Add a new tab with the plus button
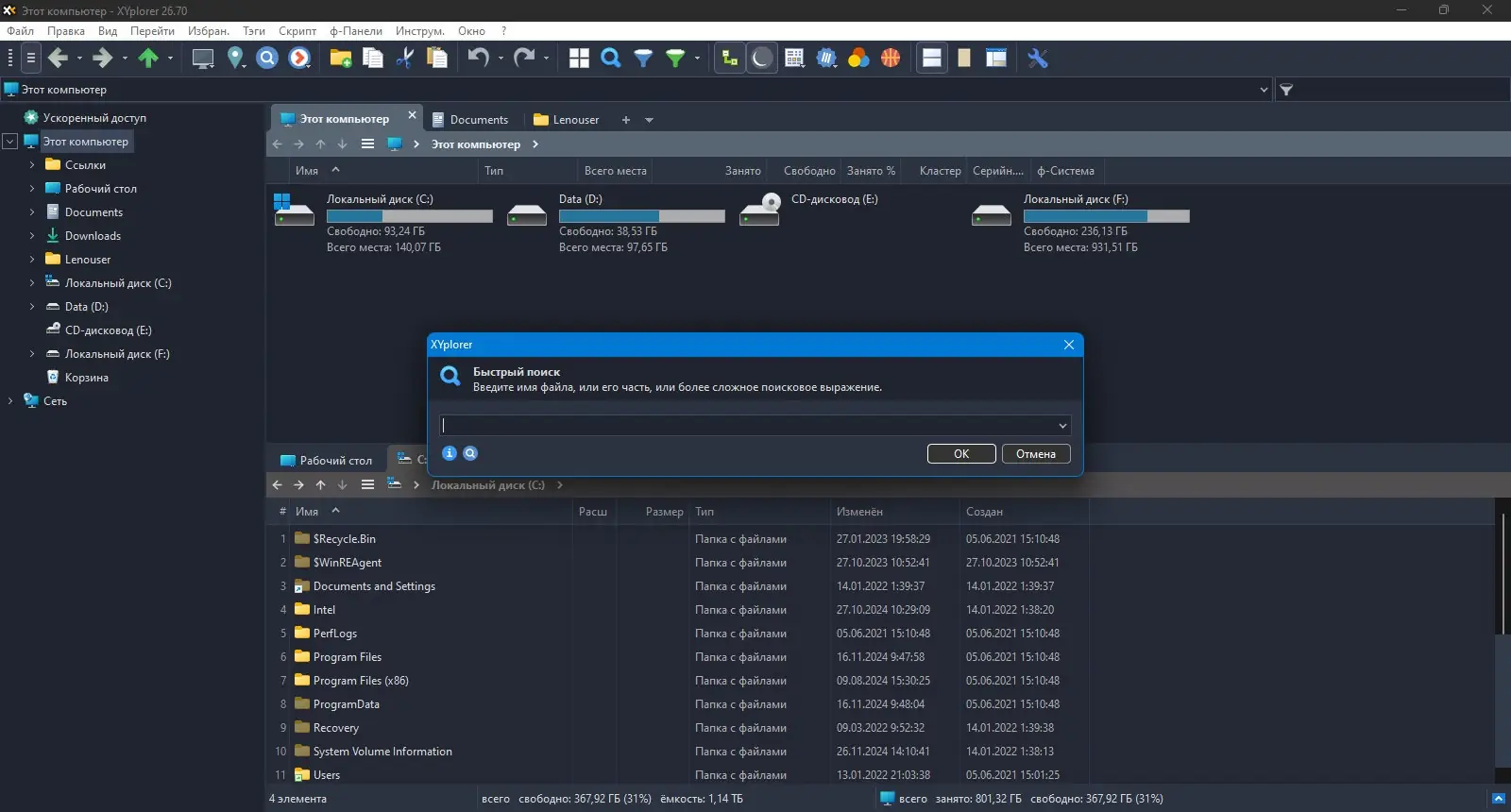This screenshot has height=812, width=1511. (x=625, y=120)
